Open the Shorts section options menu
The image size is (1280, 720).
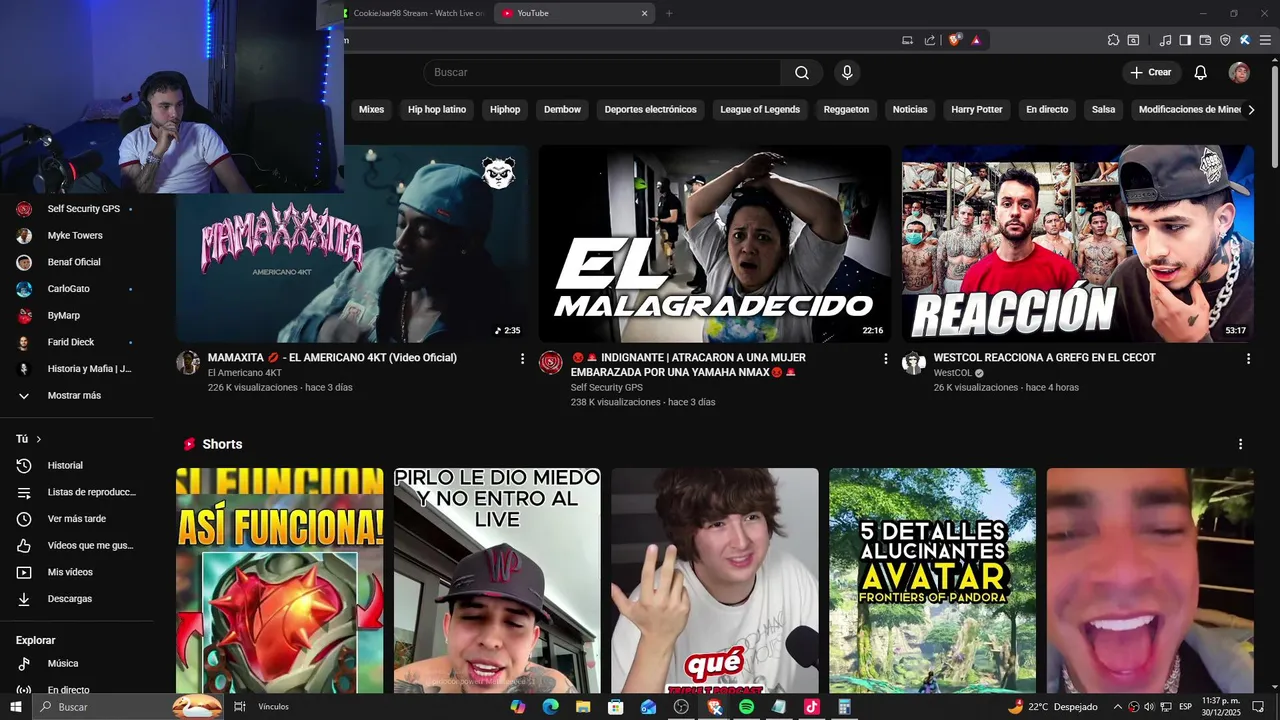1240,444
